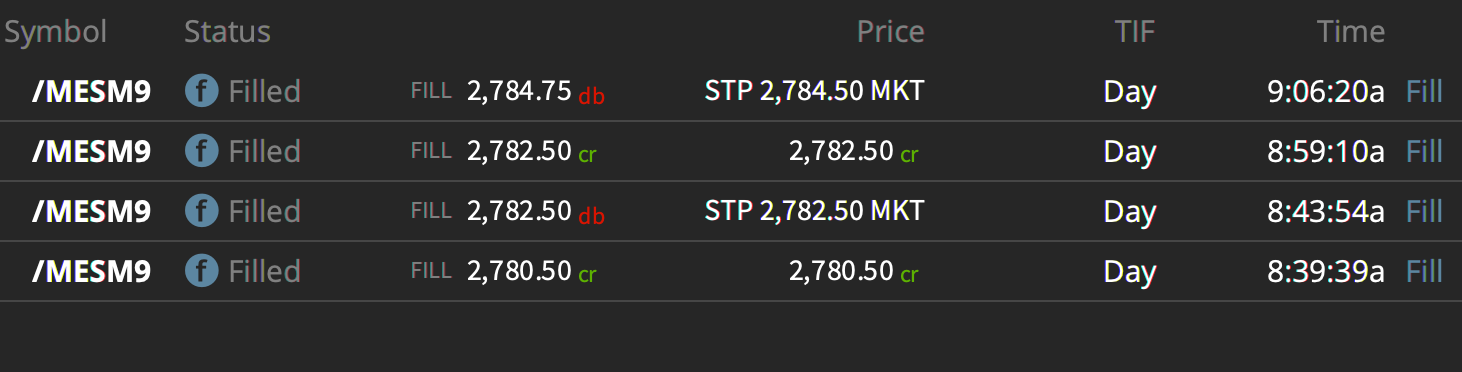Click the Day TIF value for the 8:39:39a order
The image size is (1462, 372).
(x=1130, y=273)
